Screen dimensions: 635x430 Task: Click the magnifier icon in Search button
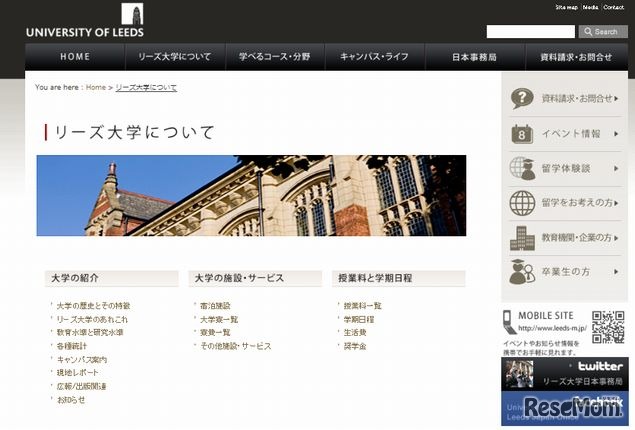pyautogui.click(x=588, y=32)
